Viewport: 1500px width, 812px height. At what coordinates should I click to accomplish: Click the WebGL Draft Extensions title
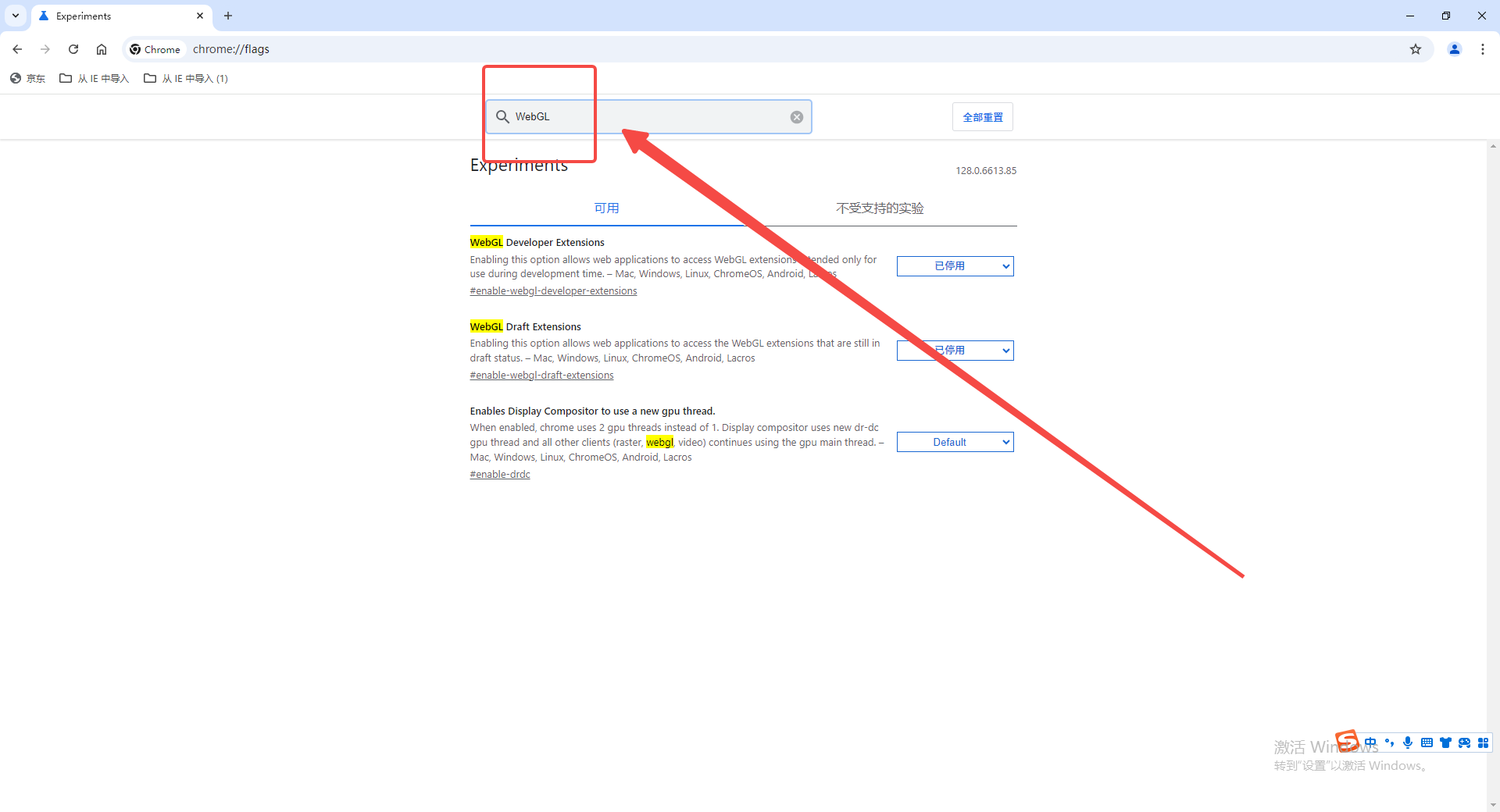tap(525, 327)
